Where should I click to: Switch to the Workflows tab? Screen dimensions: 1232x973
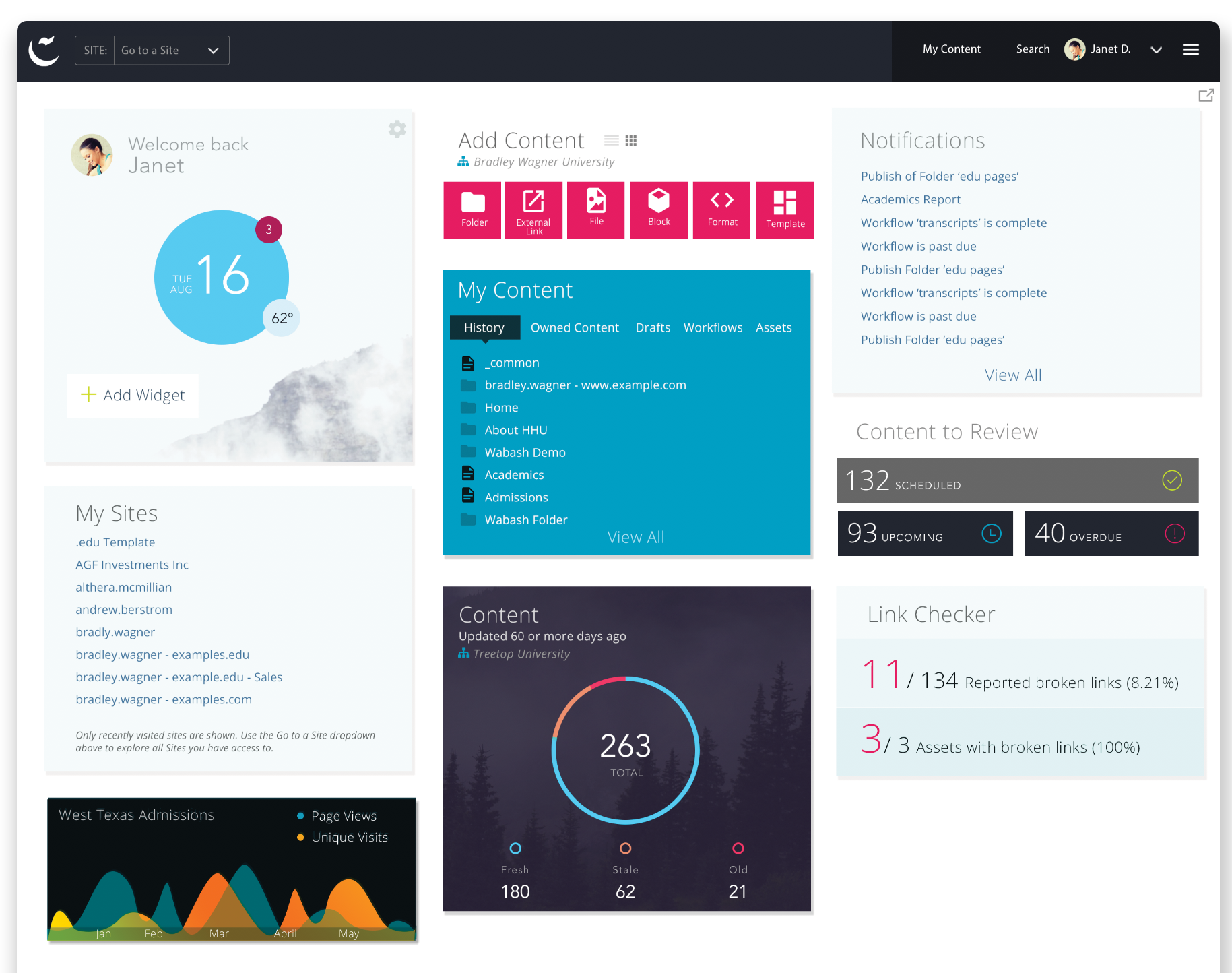click(713, 327)
